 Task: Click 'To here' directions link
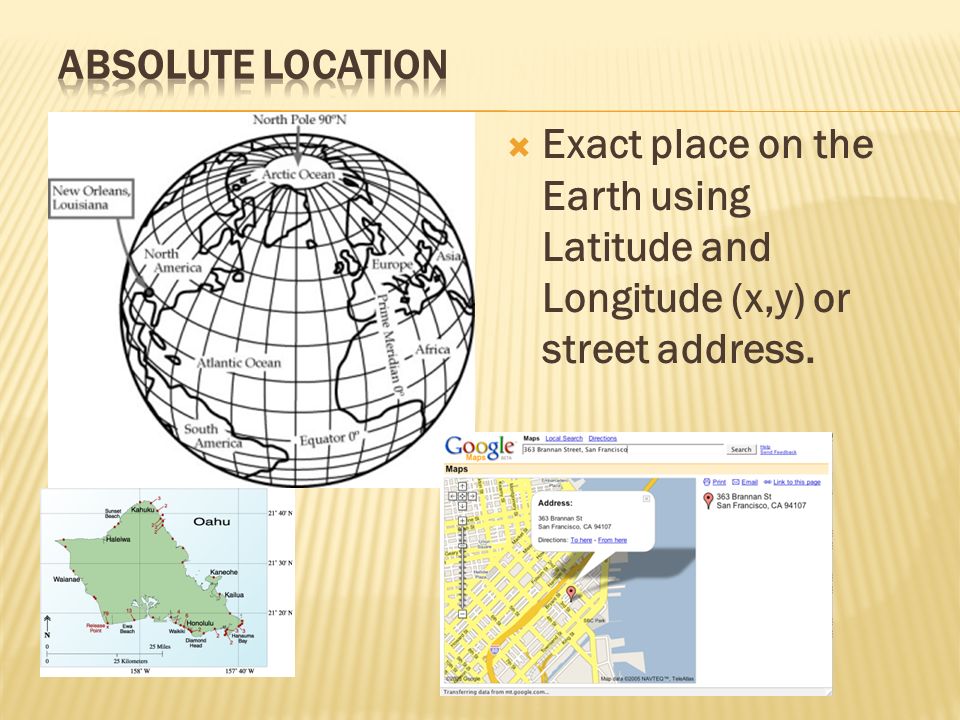(581, 540)
